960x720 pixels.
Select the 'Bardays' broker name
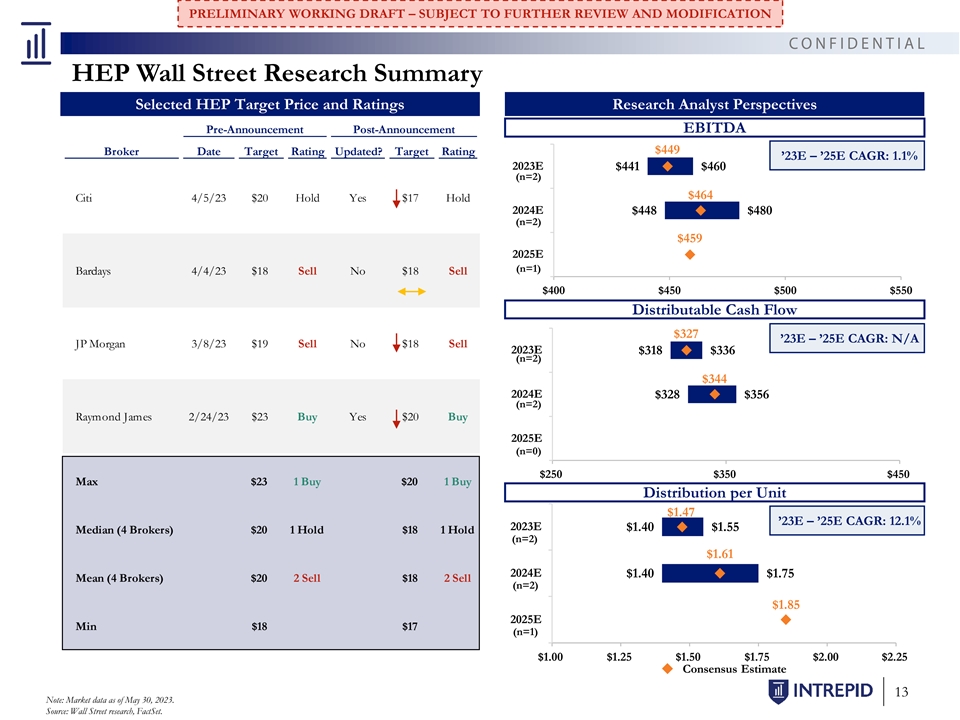point(93,271)
